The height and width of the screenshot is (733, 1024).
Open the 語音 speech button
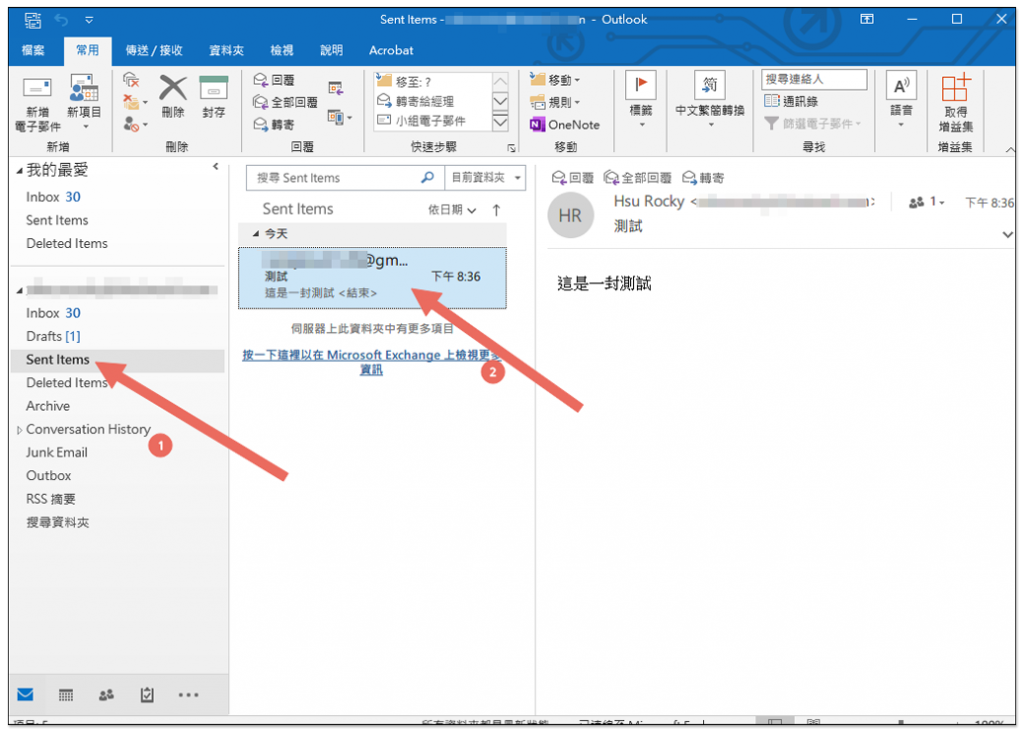click(x=901, y=100)
